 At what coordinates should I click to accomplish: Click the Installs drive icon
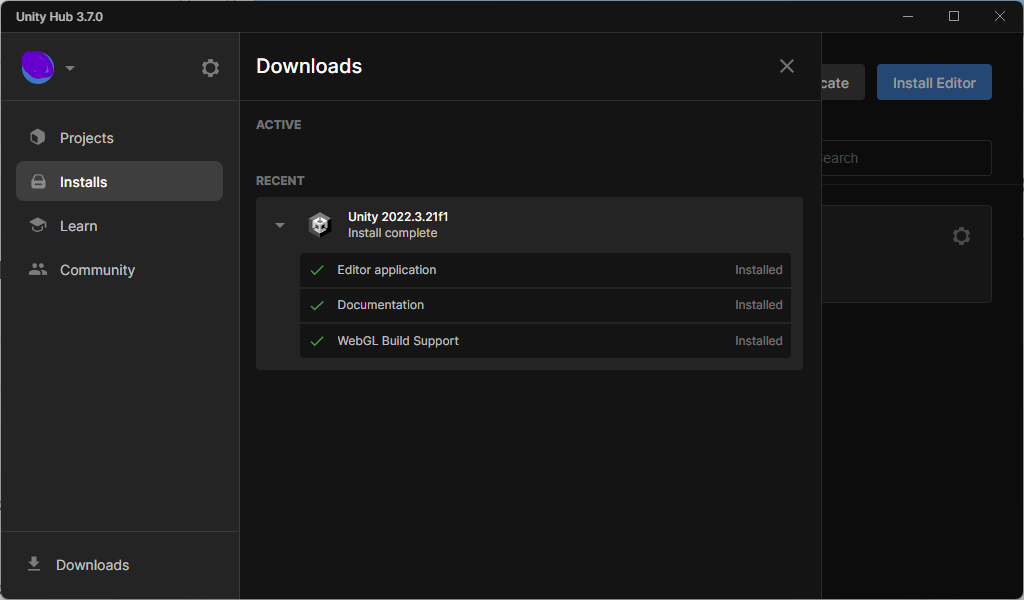(39, 182)
